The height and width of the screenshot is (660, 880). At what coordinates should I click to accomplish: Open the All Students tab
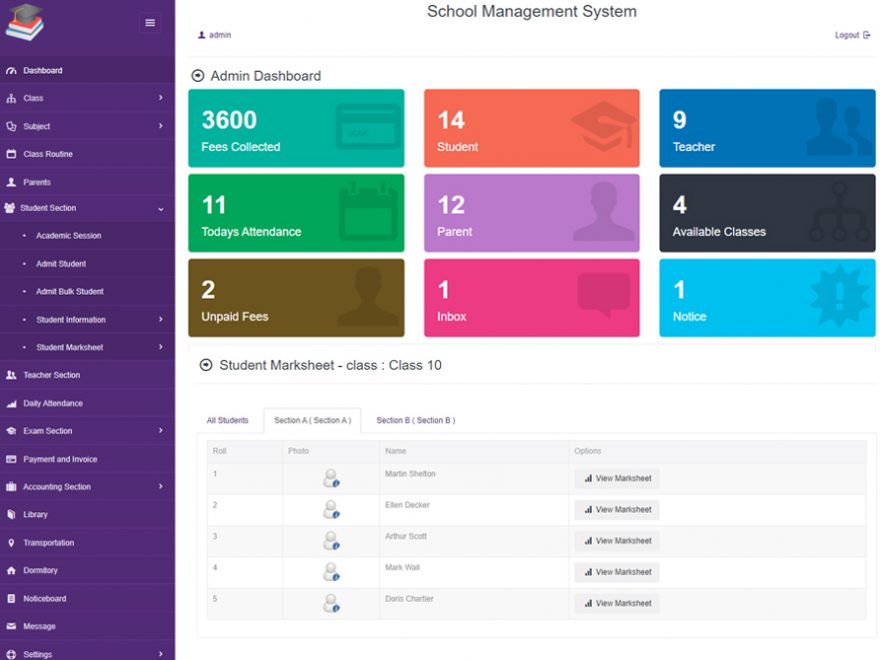[227, 420]
